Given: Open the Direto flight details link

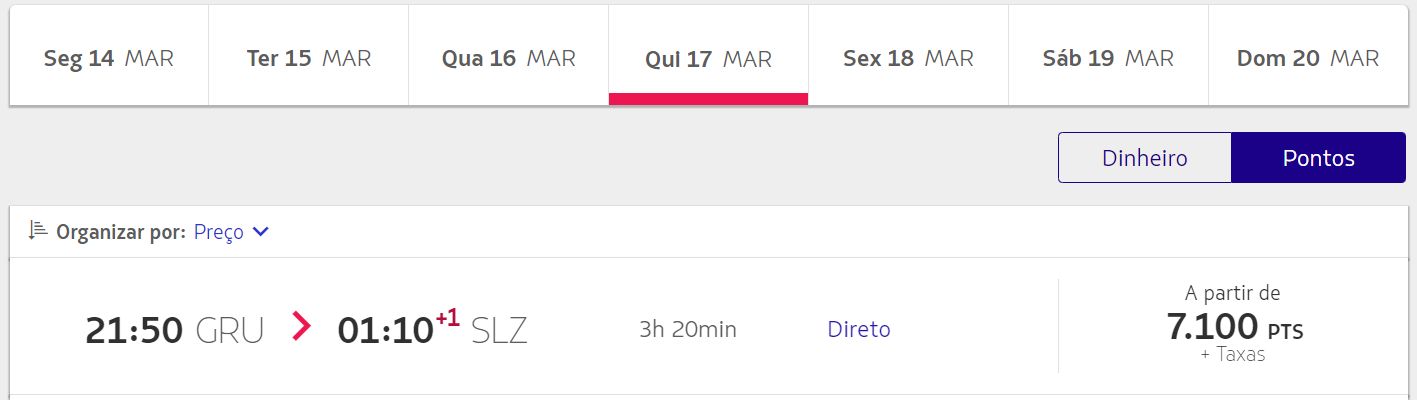Looking at the screenshot, I should (x=859, y=329).
